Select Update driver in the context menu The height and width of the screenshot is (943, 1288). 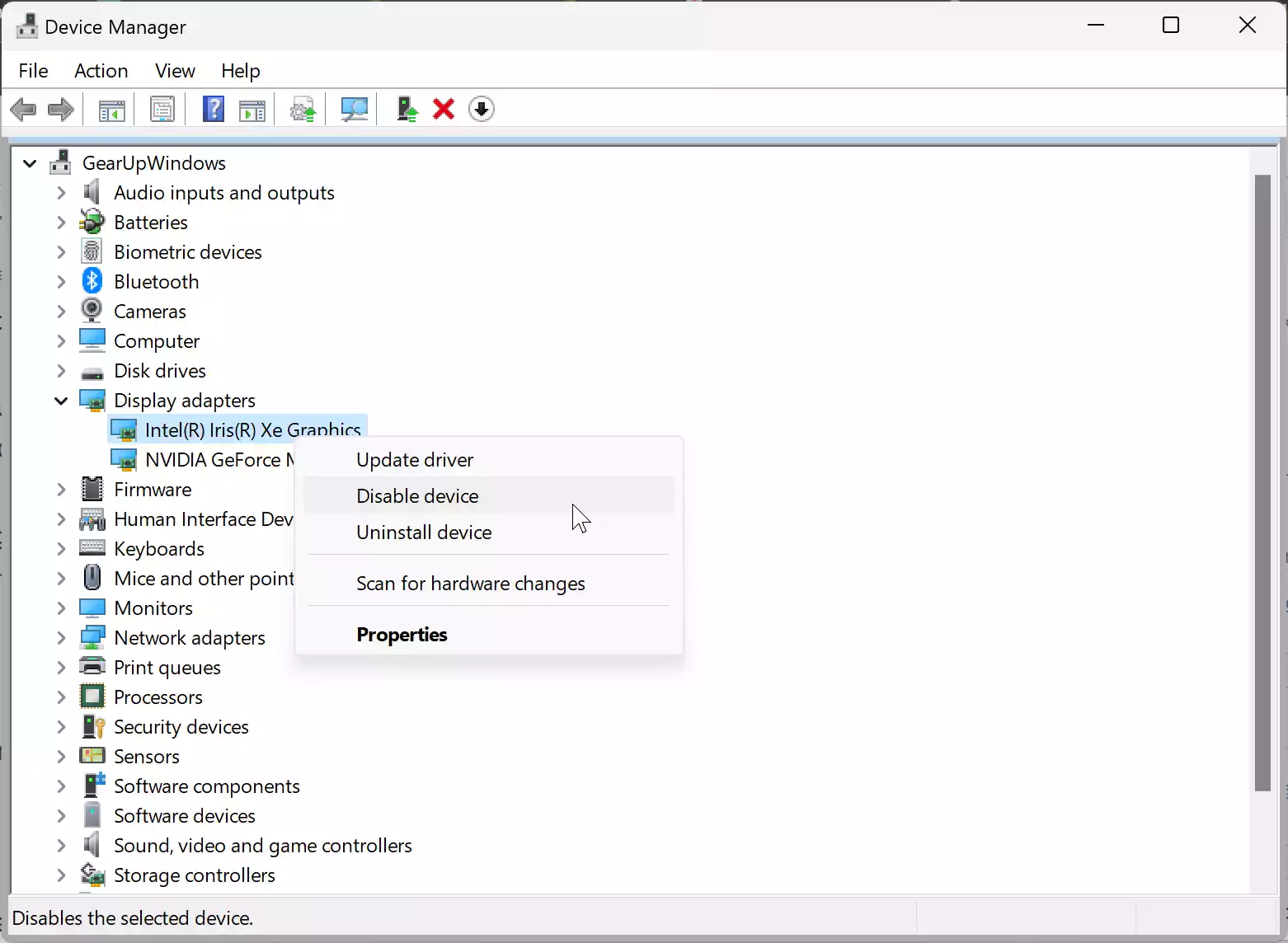(x=414, y=459)
